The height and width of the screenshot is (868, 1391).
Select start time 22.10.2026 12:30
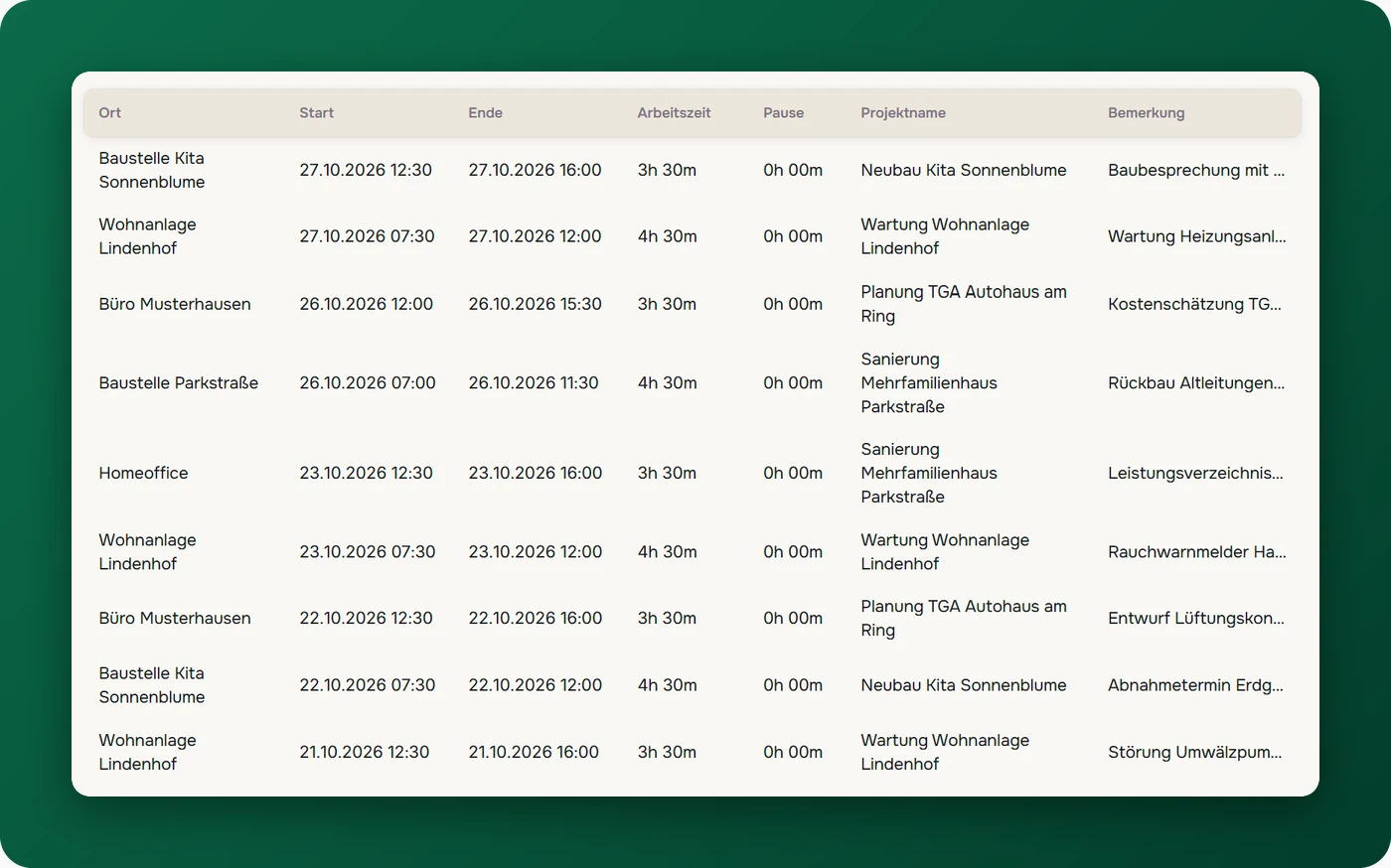click(x=366, y=618)
